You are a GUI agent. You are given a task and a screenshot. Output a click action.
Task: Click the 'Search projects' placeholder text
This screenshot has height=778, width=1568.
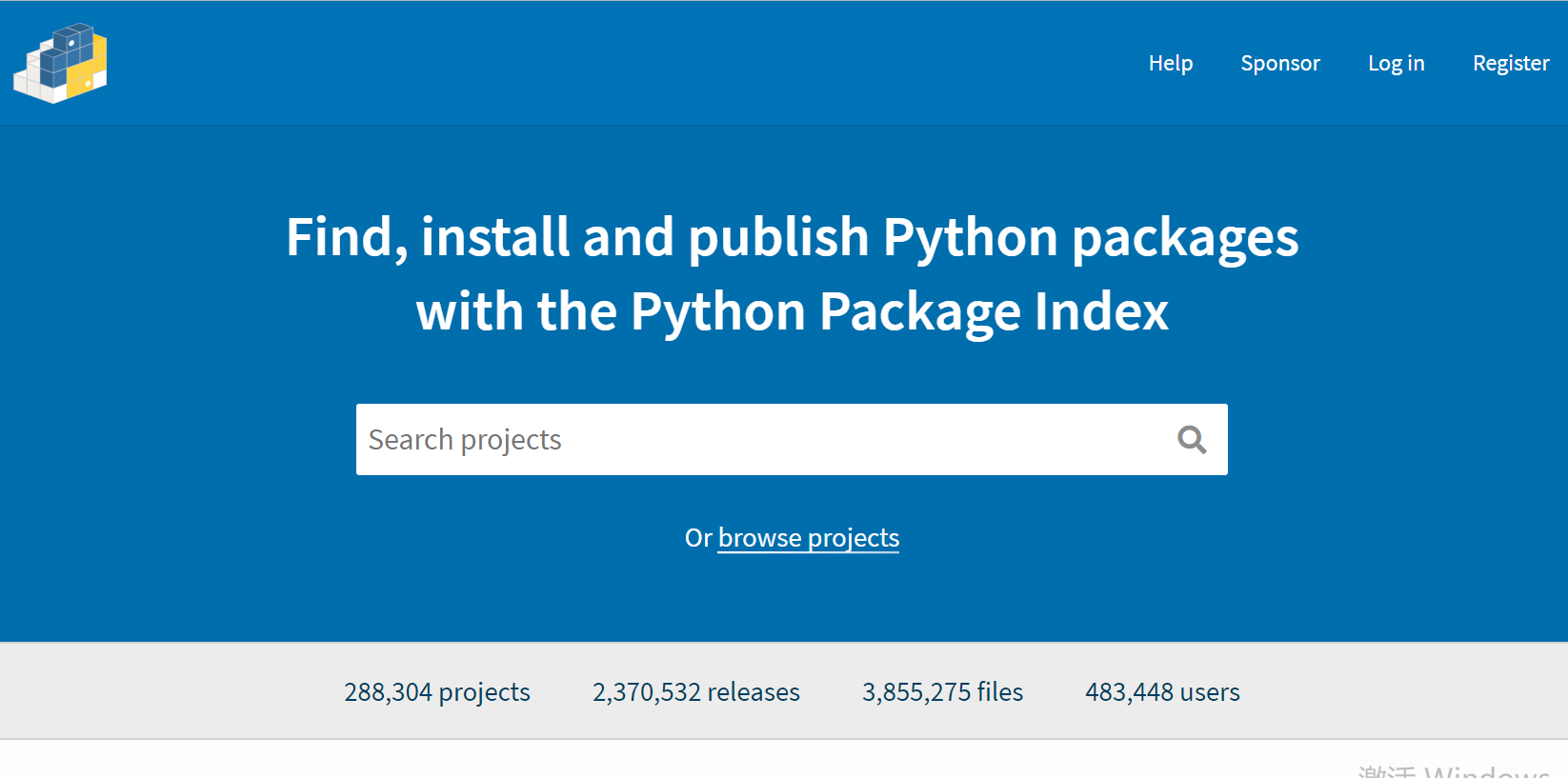[x=465, y=439]
